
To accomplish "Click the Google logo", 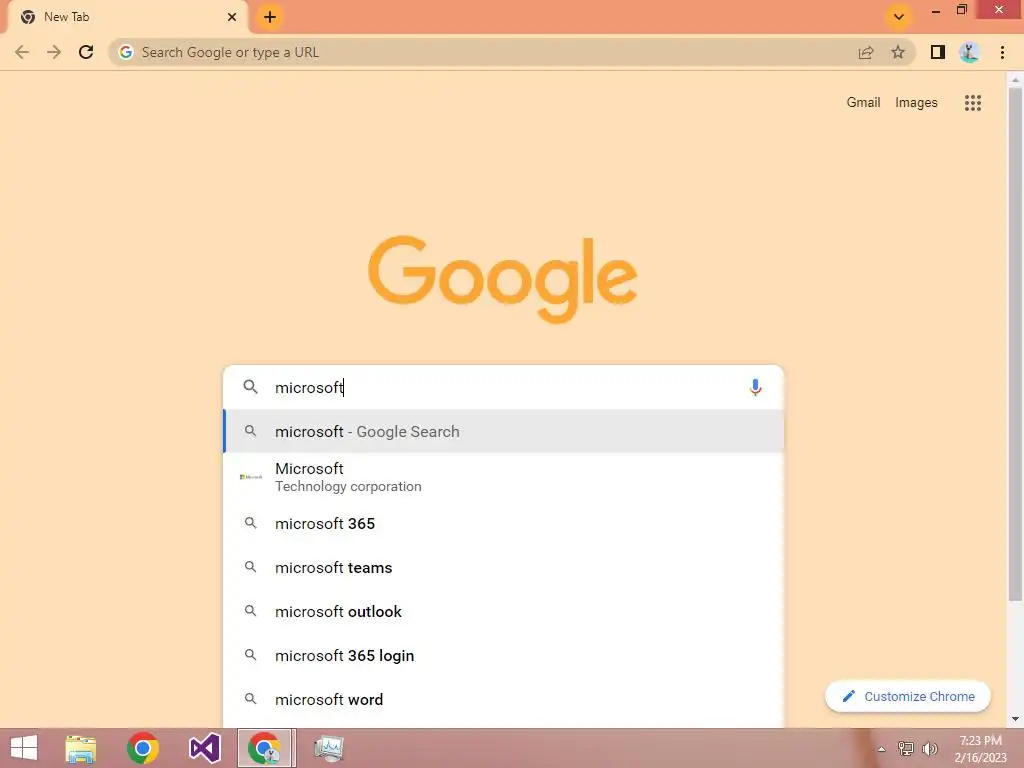I will click(x=503, y=279).
